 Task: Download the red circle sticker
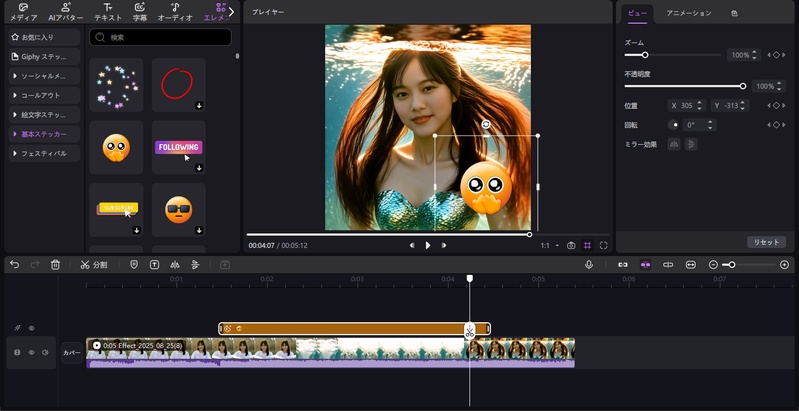coord(199,105)
